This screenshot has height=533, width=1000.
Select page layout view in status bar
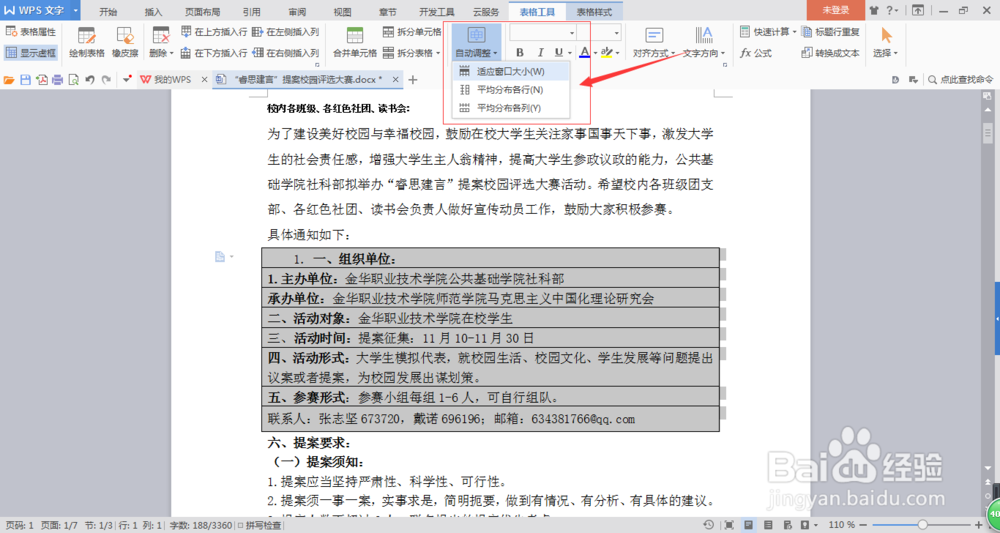pos(749,525)
